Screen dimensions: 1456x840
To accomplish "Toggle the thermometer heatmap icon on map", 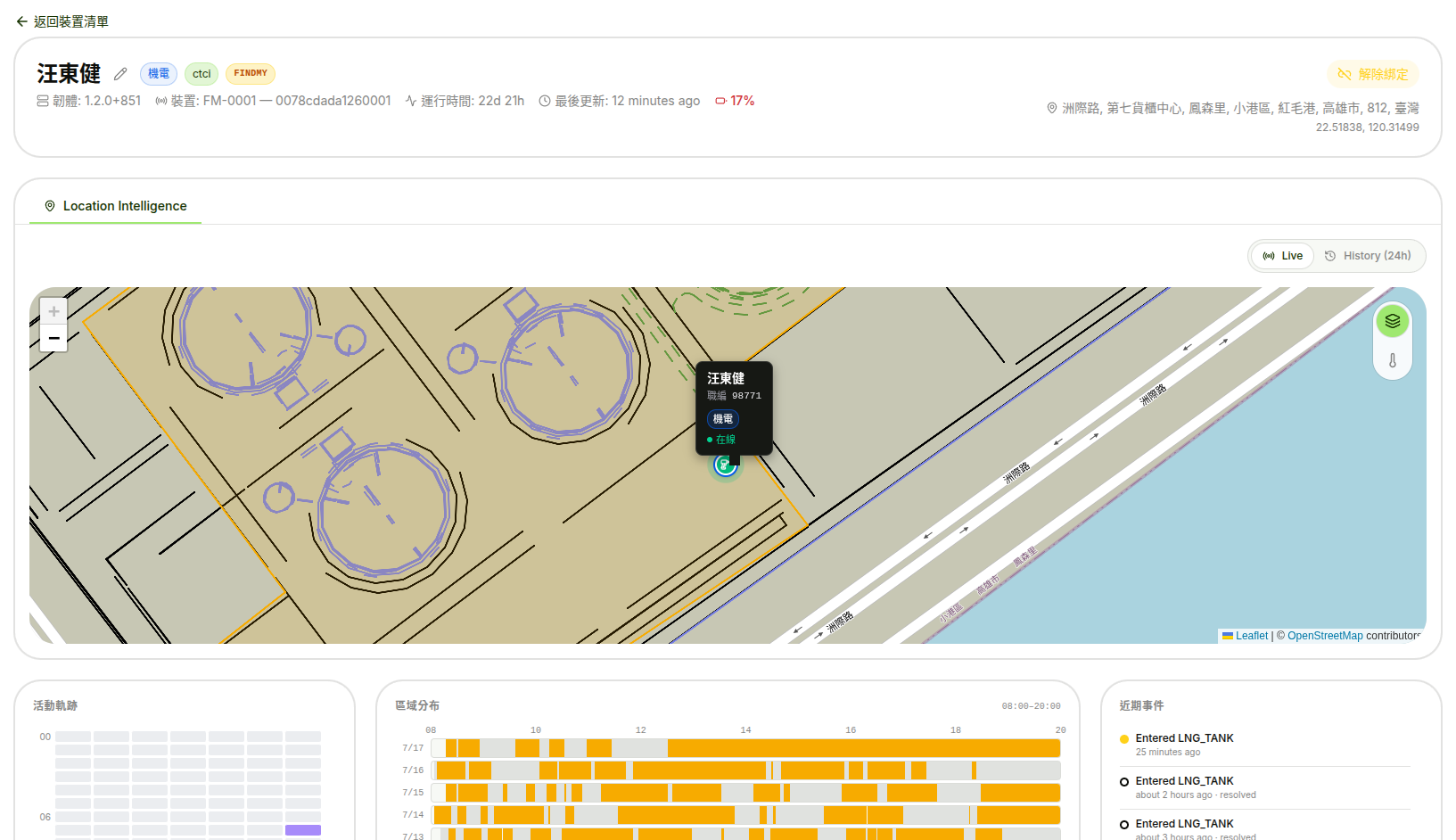I will pyautogui.click(x=1393, y=360).
